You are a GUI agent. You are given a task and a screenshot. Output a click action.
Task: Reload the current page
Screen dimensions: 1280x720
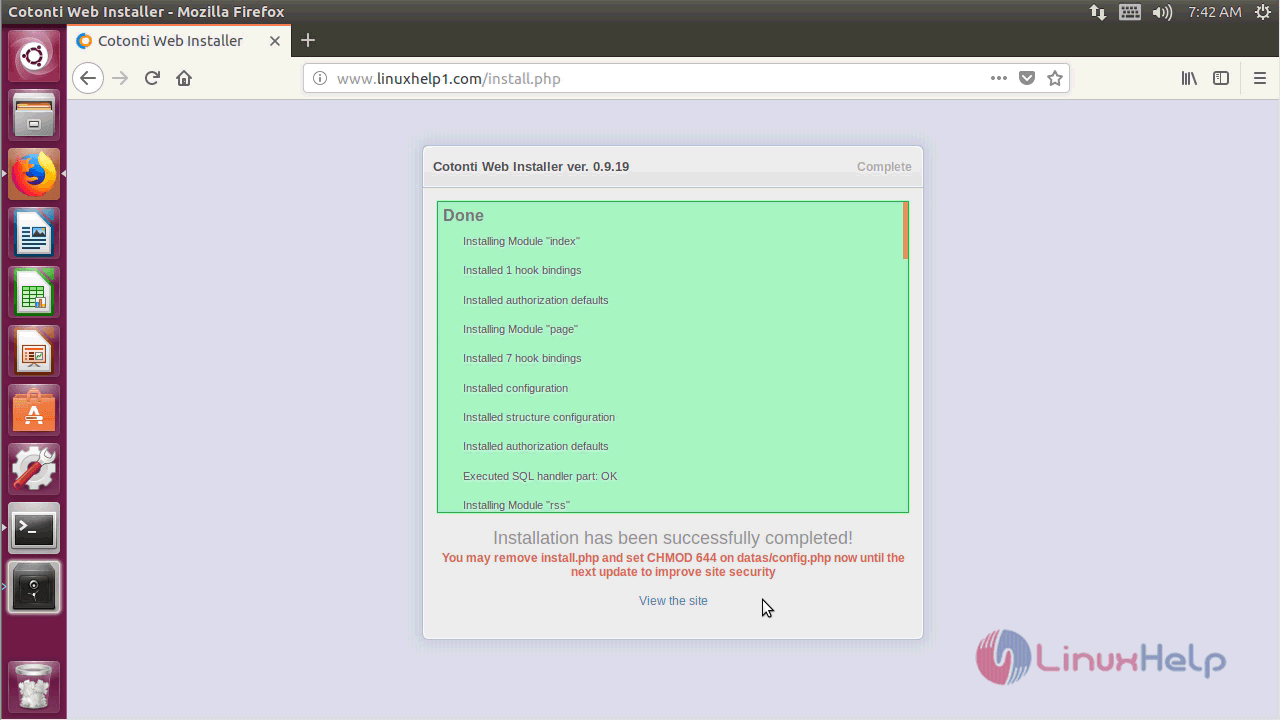(x=152, y=78)
